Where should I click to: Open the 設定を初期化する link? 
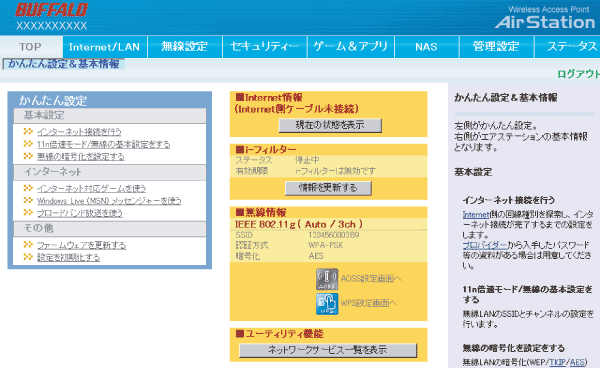[x=68, y=257]
